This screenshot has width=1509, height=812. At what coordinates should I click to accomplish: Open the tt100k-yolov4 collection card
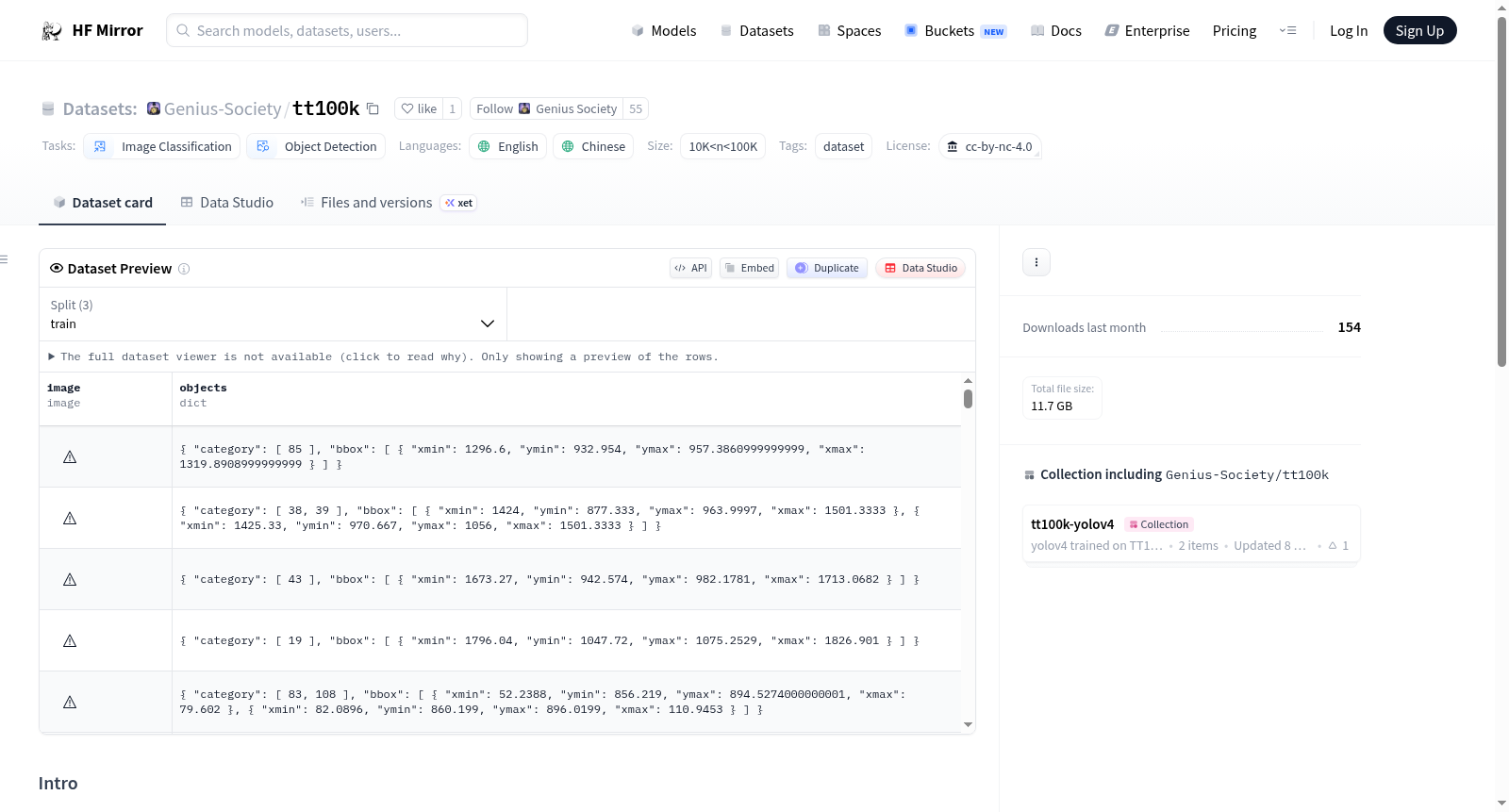(x=1191, y=534)
